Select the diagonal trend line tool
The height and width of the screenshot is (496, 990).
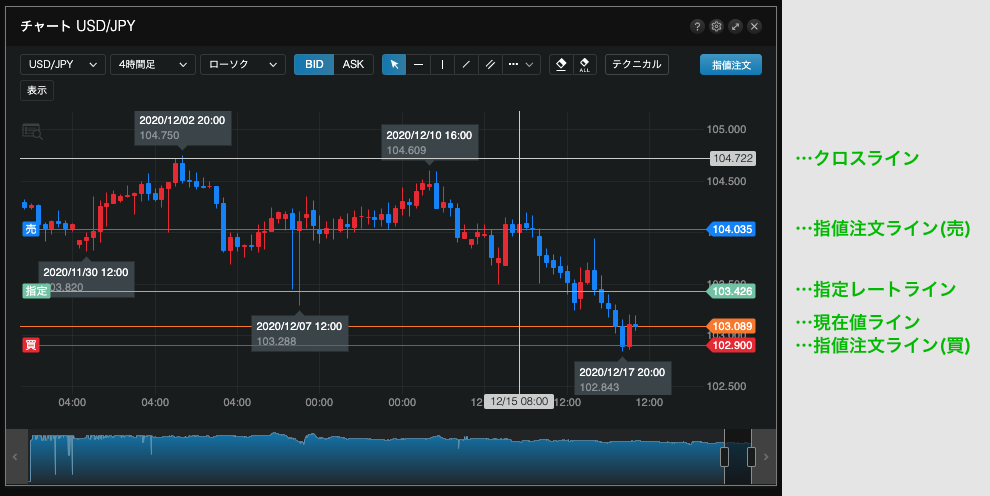(466, 64)
